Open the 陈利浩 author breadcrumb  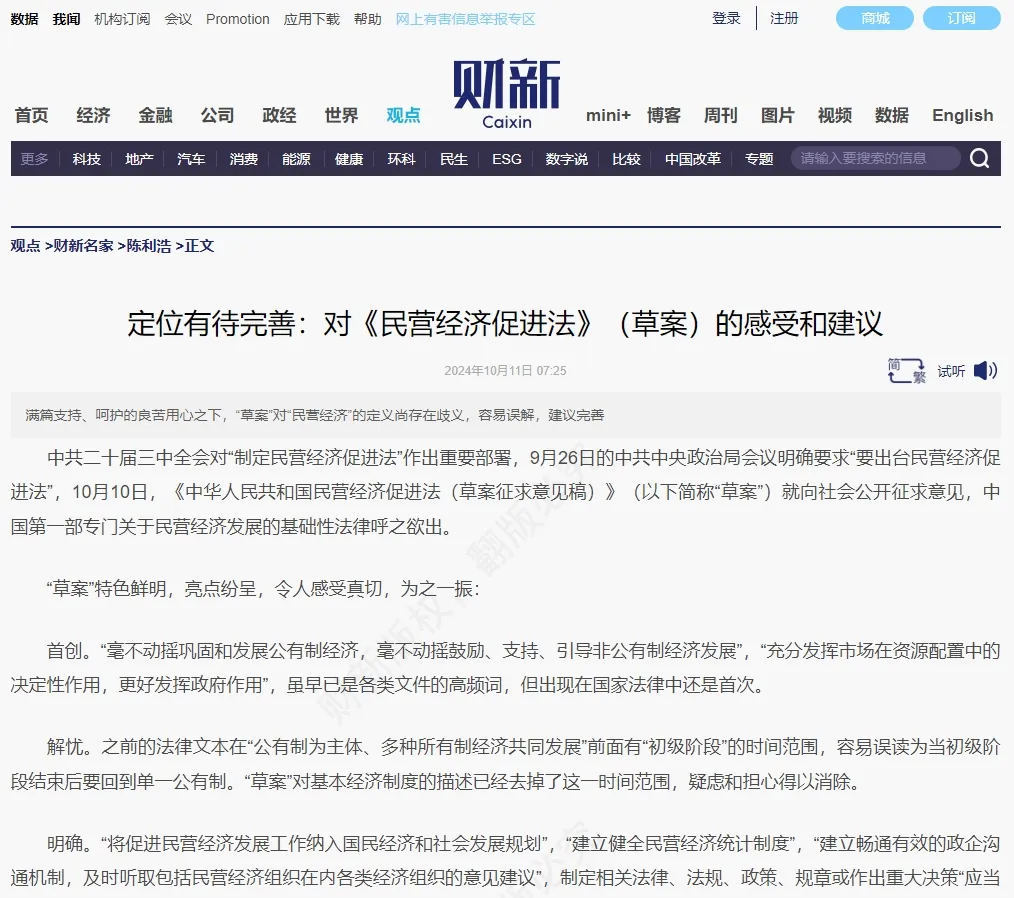(150, 246)
